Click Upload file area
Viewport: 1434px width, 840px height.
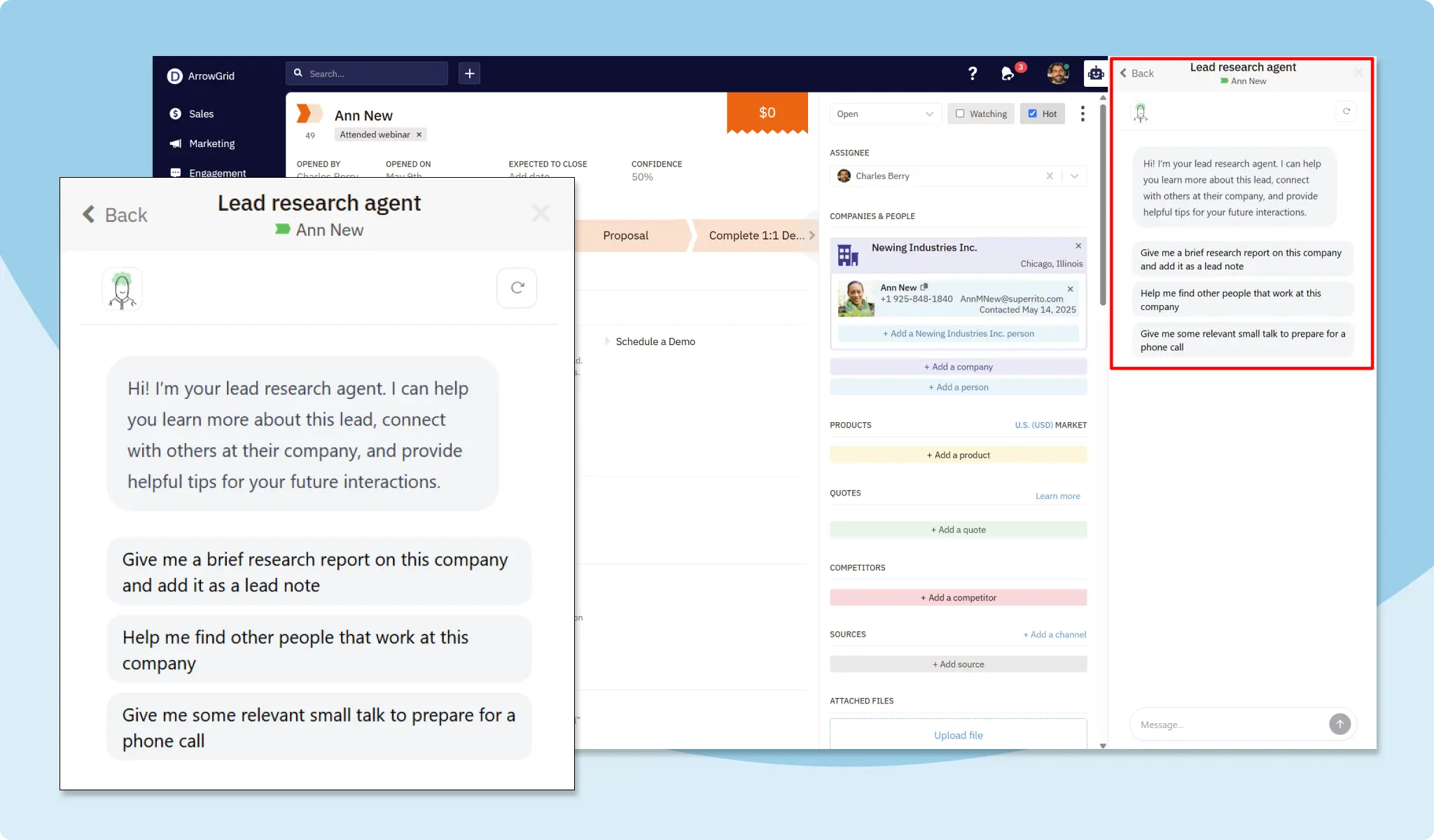(x=958, y=734)
